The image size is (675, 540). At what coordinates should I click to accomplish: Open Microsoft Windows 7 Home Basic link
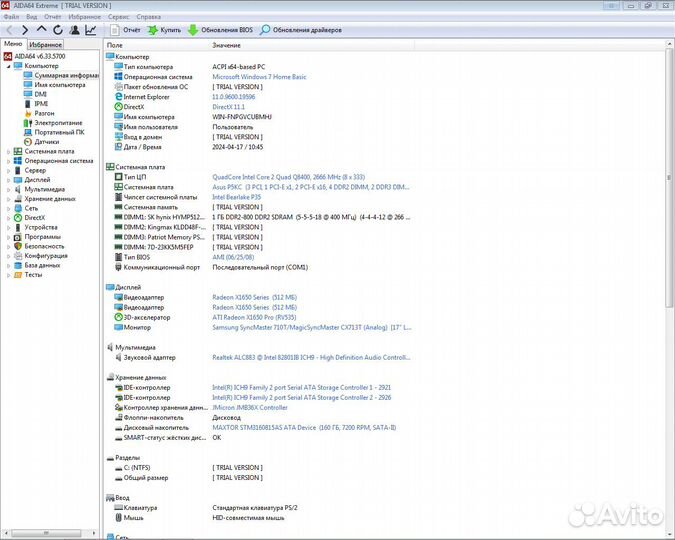click(259, 77)
